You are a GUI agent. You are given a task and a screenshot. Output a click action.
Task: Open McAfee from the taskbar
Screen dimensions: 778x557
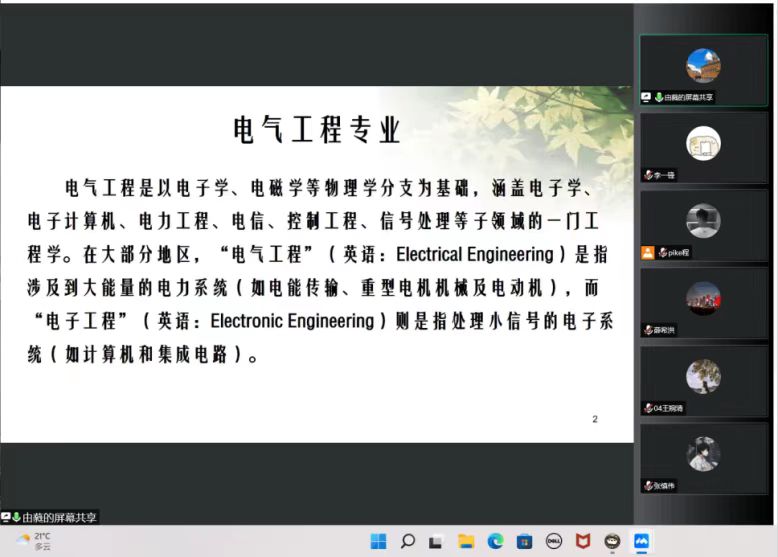[x=583, y=542]
